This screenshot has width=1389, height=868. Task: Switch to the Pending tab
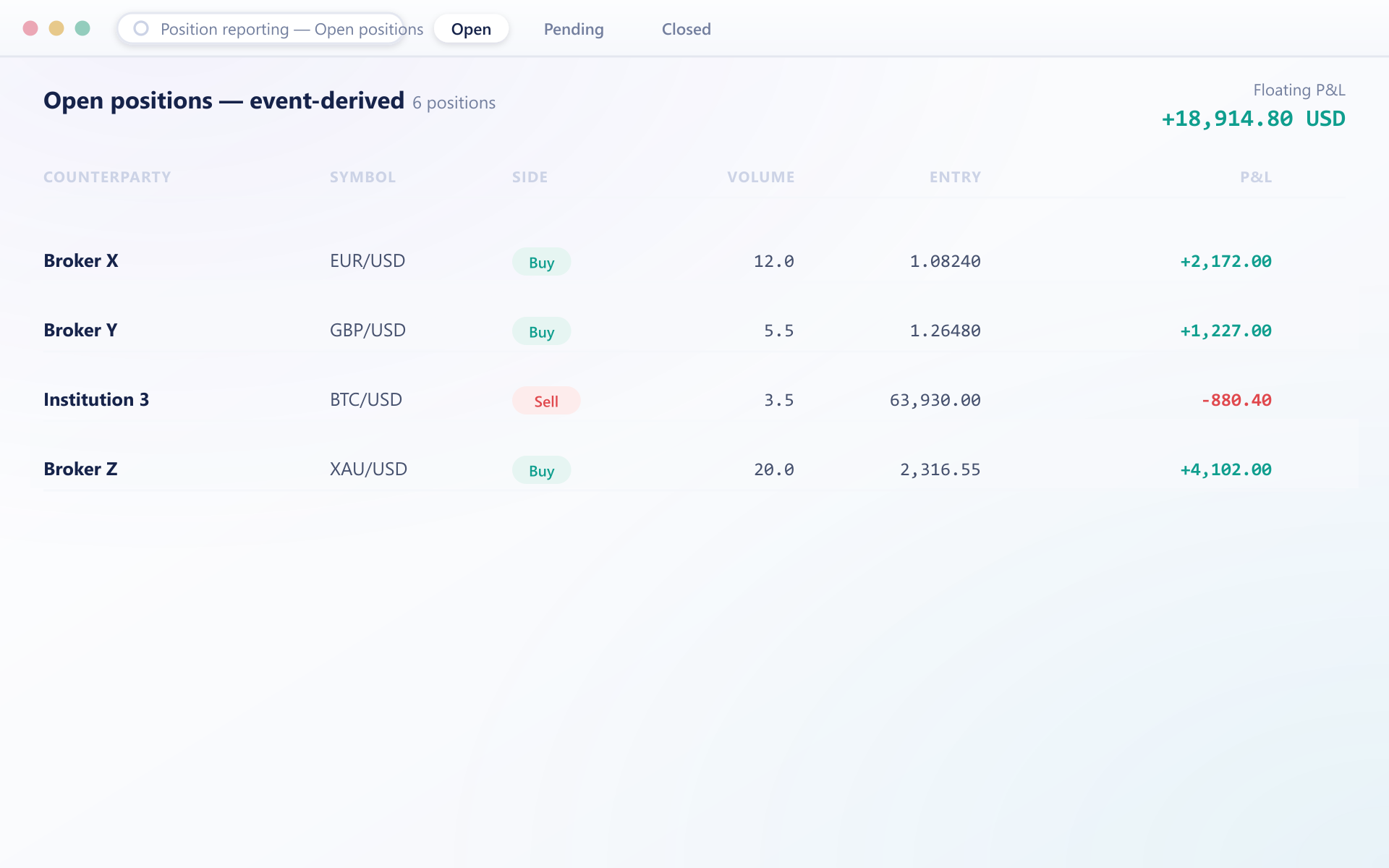[574, 29]
